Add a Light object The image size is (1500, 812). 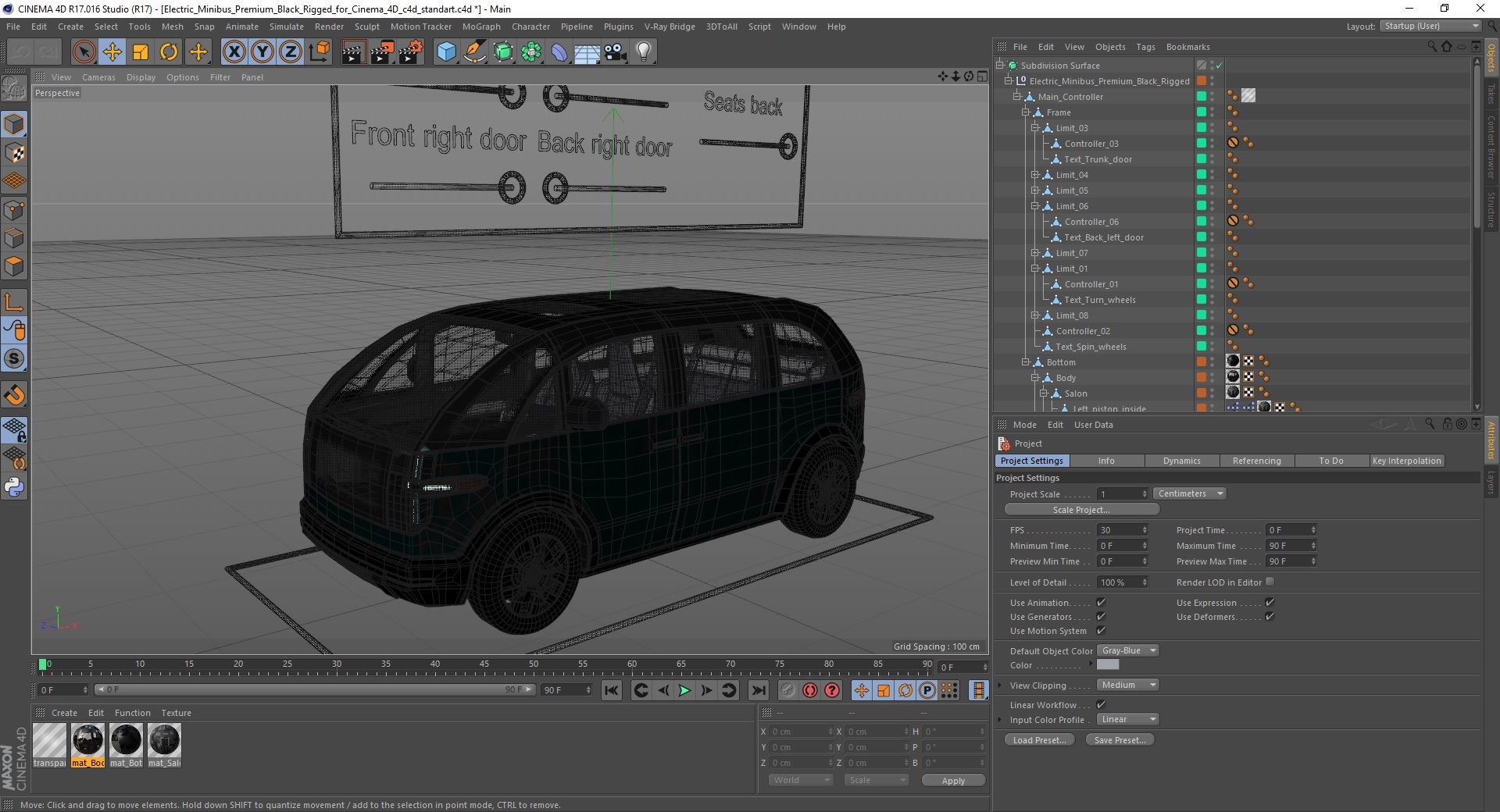click(644, 52)
